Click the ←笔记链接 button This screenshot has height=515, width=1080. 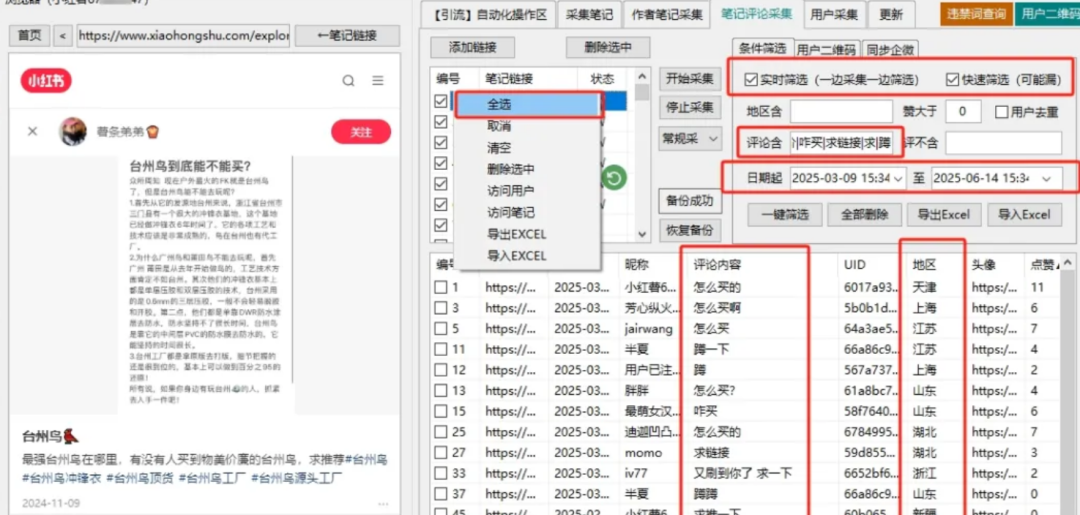(x=347, y=36)
